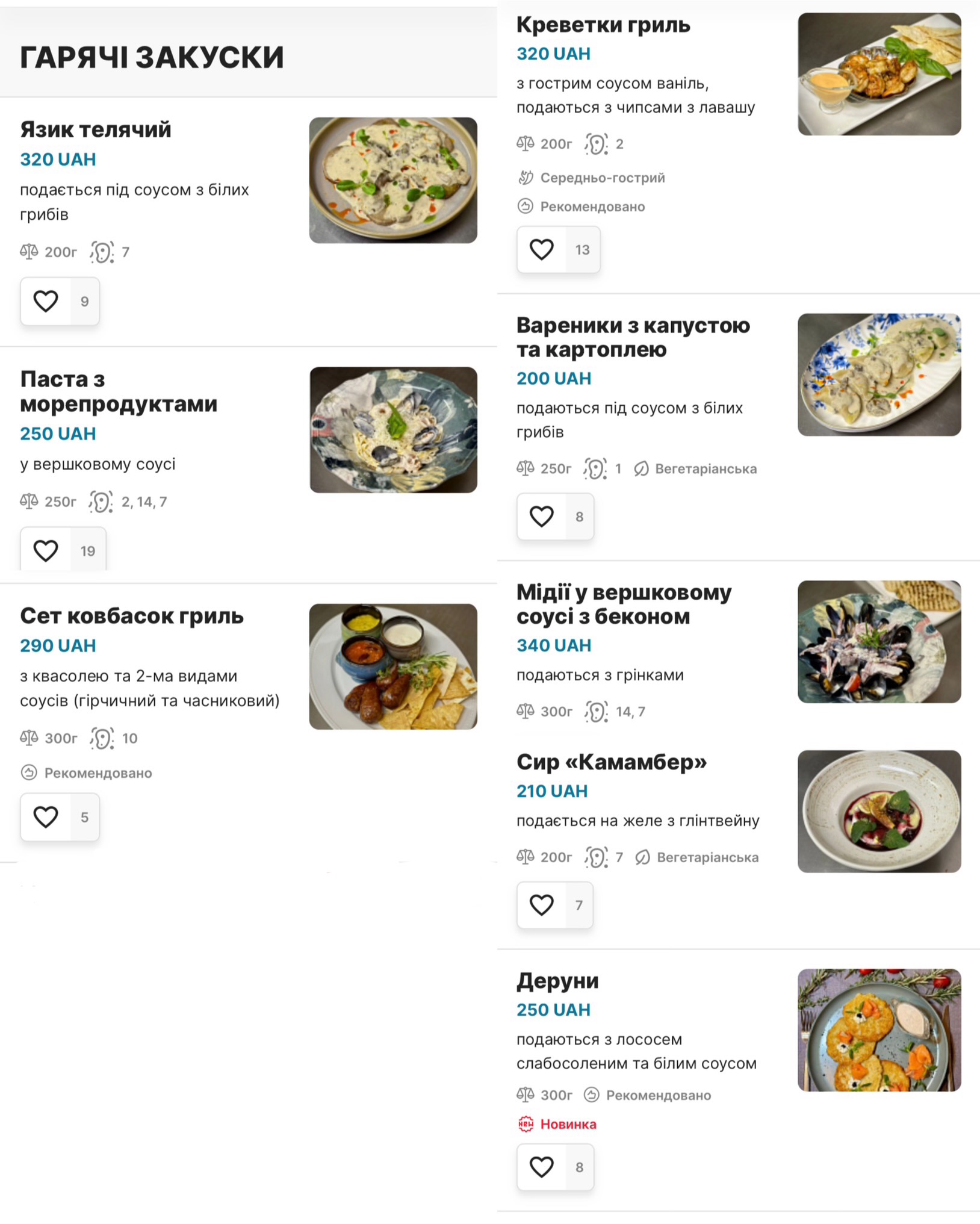Click the red Новинка badge icon
This screenshot has height=1224, width=980.
pos(526,1123)
